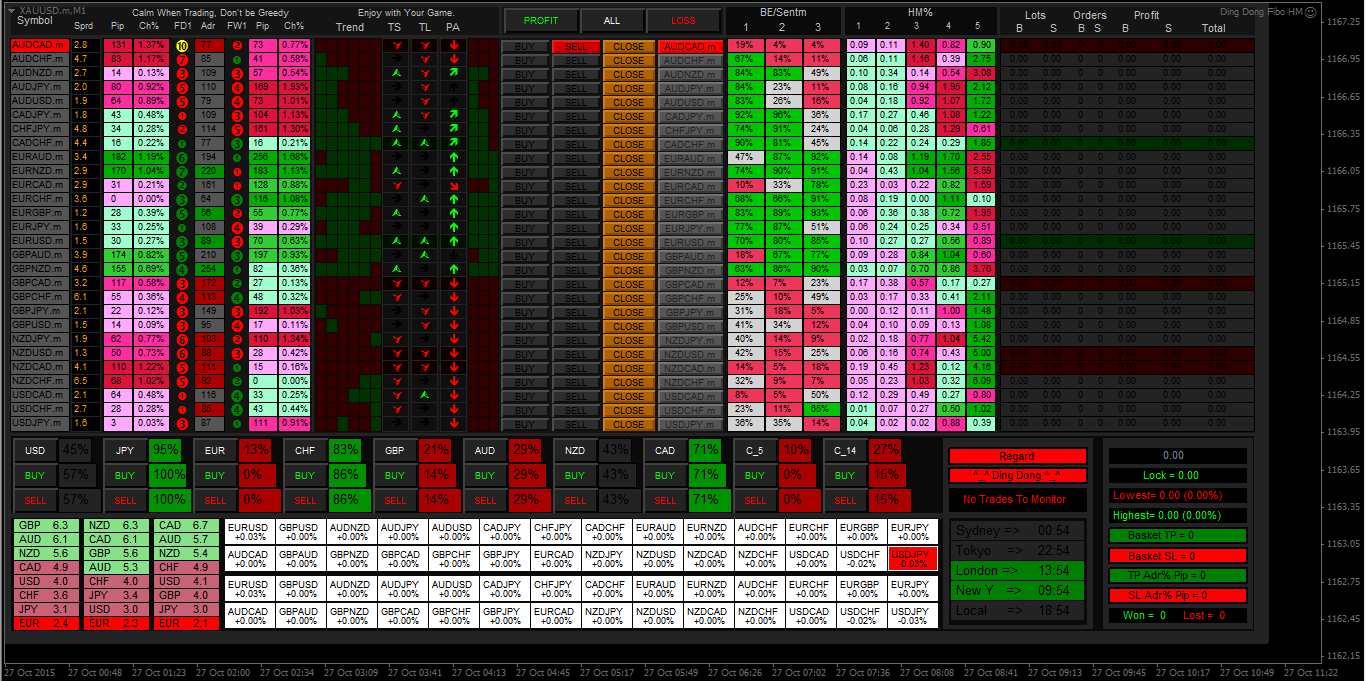This screenshot has width=1366, height=681.
Task: Click the green TL arrow in the CADCHF.m row
Action: [x=425, y=143]
